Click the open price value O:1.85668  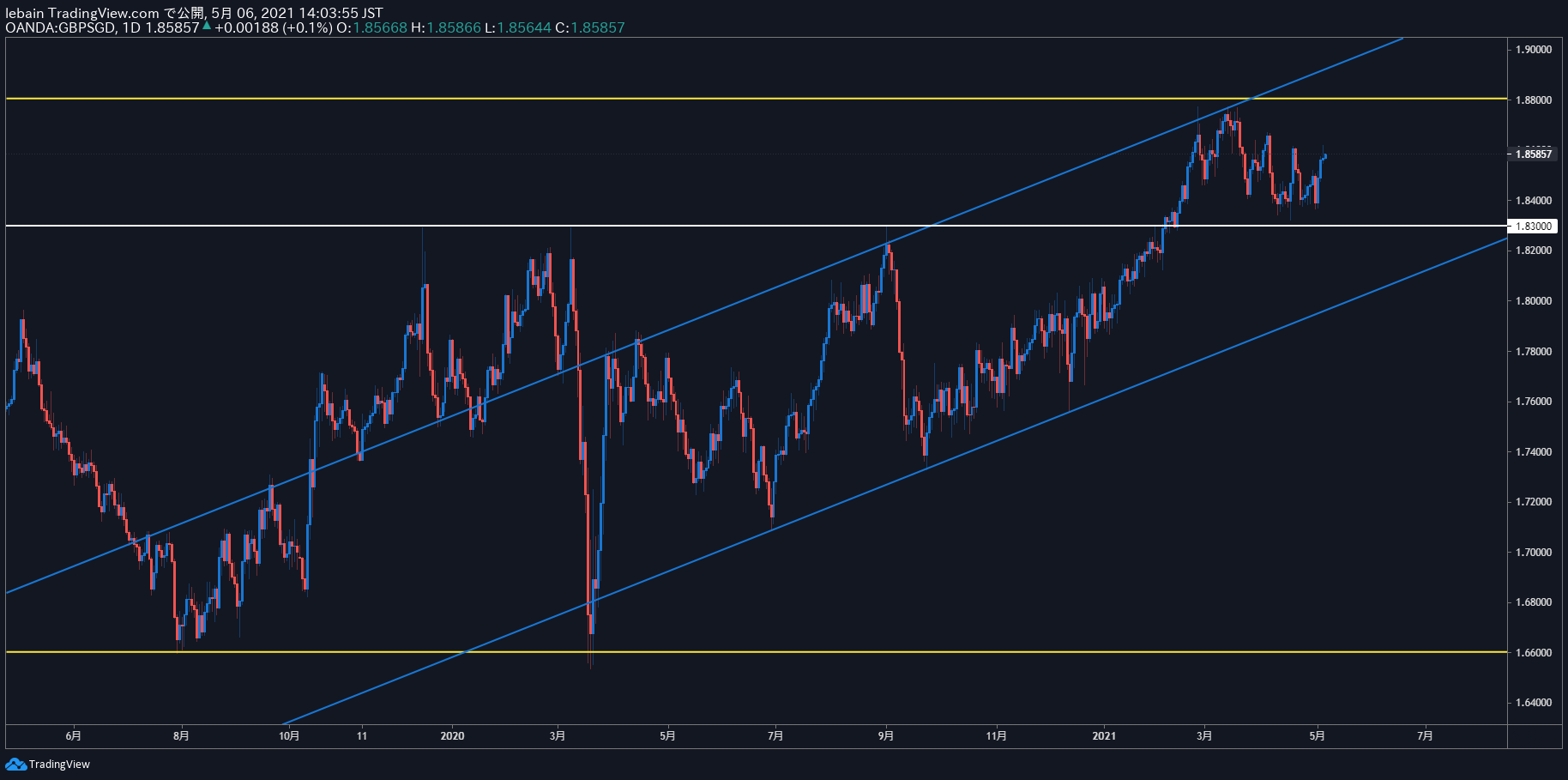point(371,27)
